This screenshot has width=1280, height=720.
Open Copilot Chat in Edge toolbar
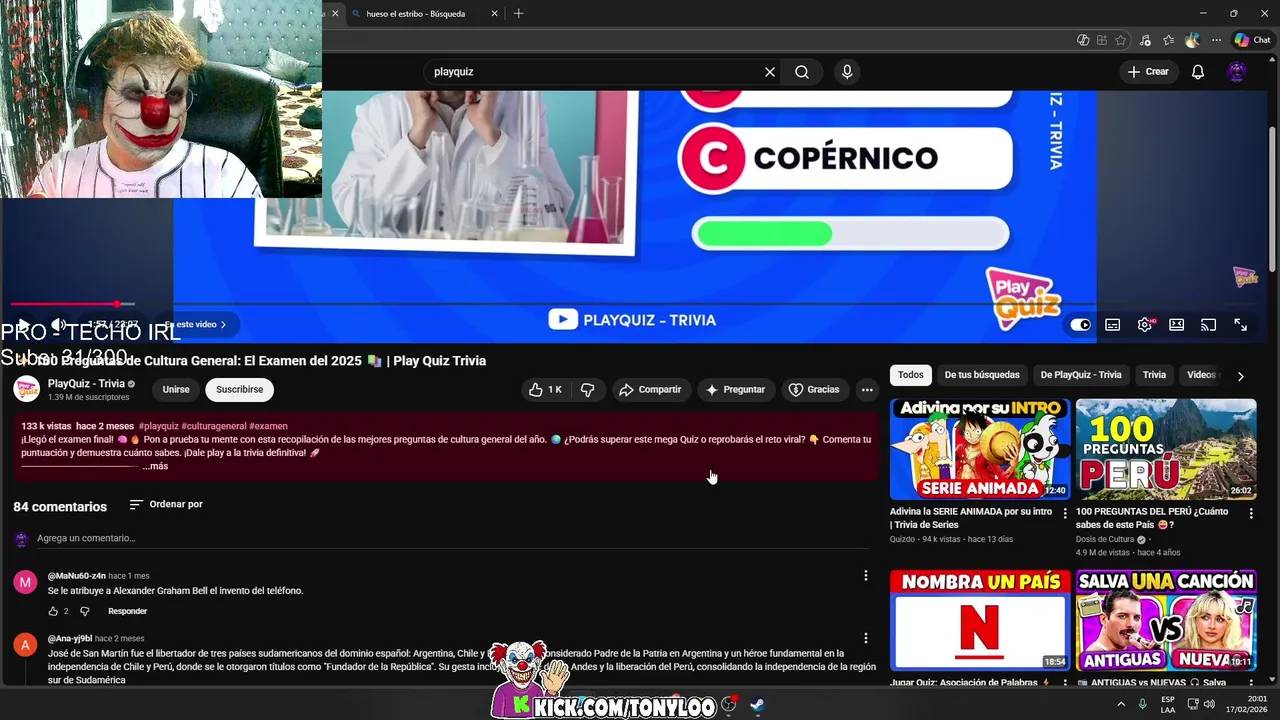click(1252, 40)
